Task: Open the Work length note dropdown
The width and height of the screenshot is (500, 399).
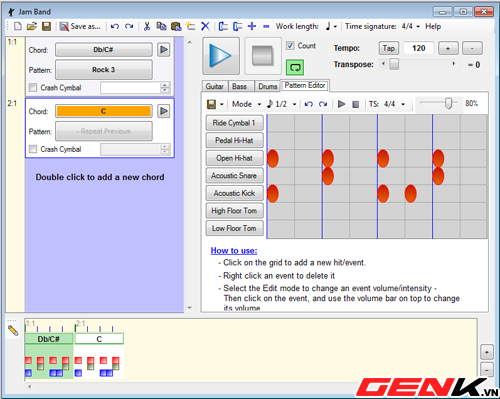Action: (x=331, y=26)
